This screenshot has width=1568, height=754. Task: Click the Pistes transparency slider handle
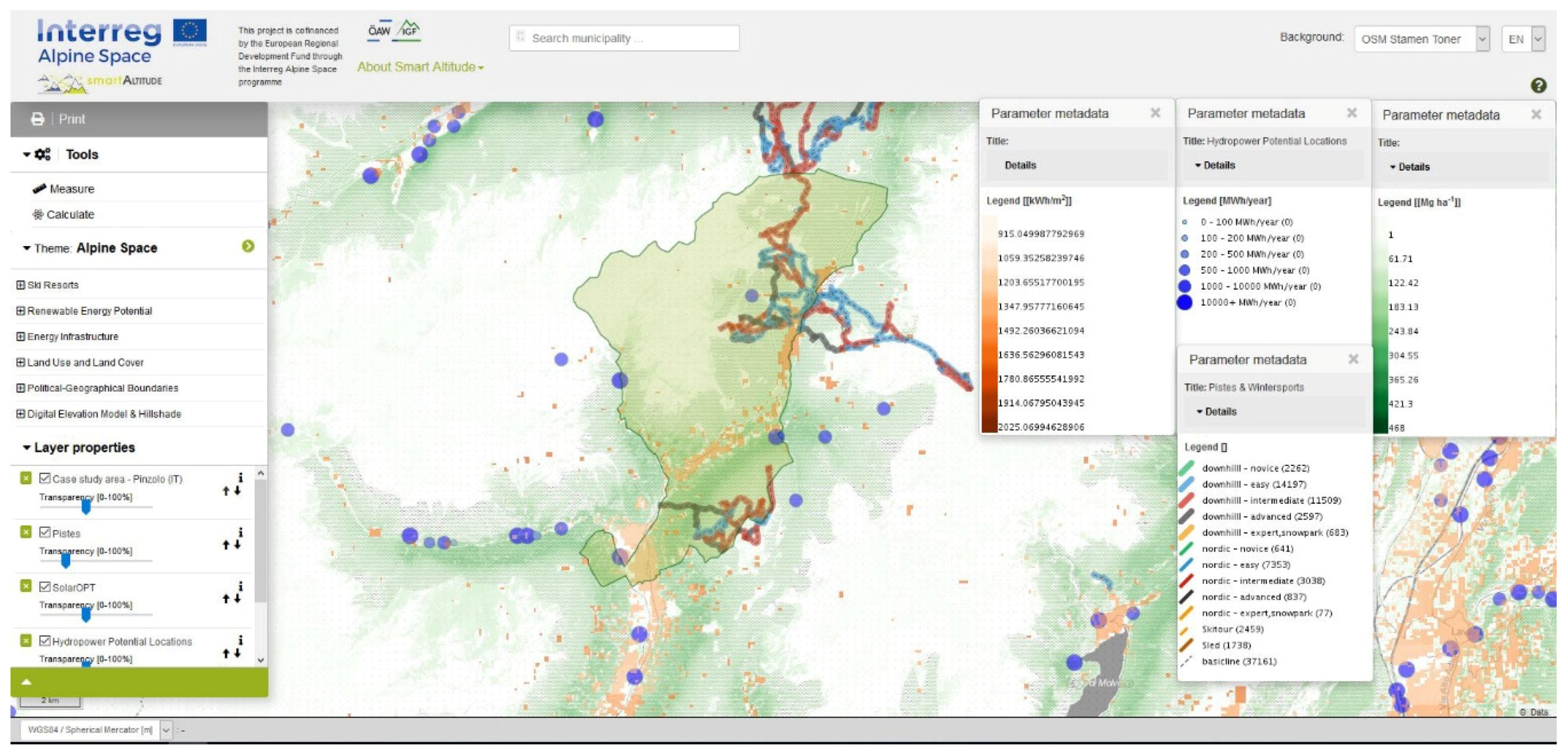[x=66, y=561]
